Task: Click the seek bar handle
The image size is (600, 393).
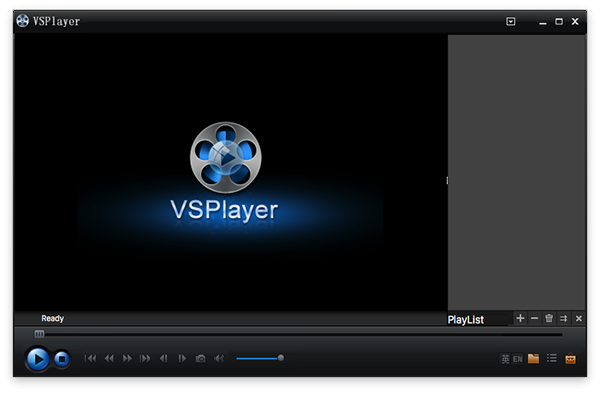Action: 39,334
